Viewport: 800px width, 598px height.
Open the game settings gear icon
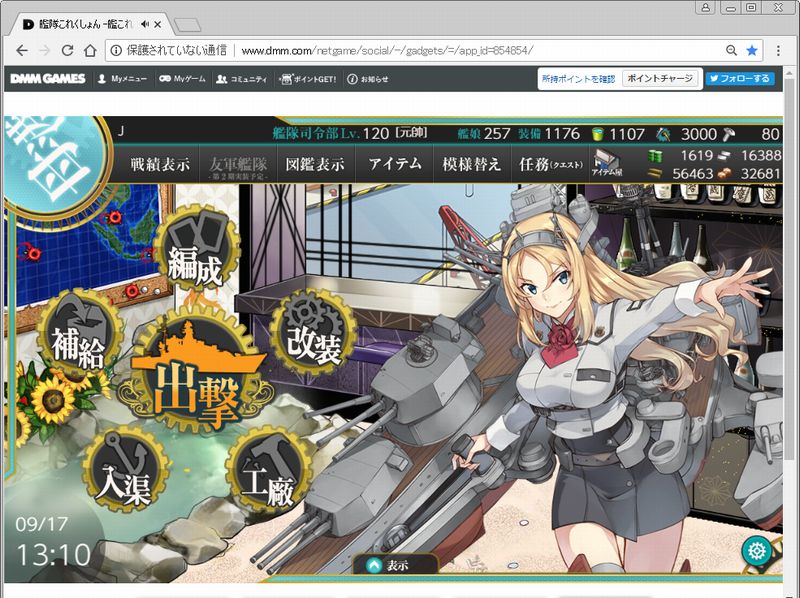[757, 551]
